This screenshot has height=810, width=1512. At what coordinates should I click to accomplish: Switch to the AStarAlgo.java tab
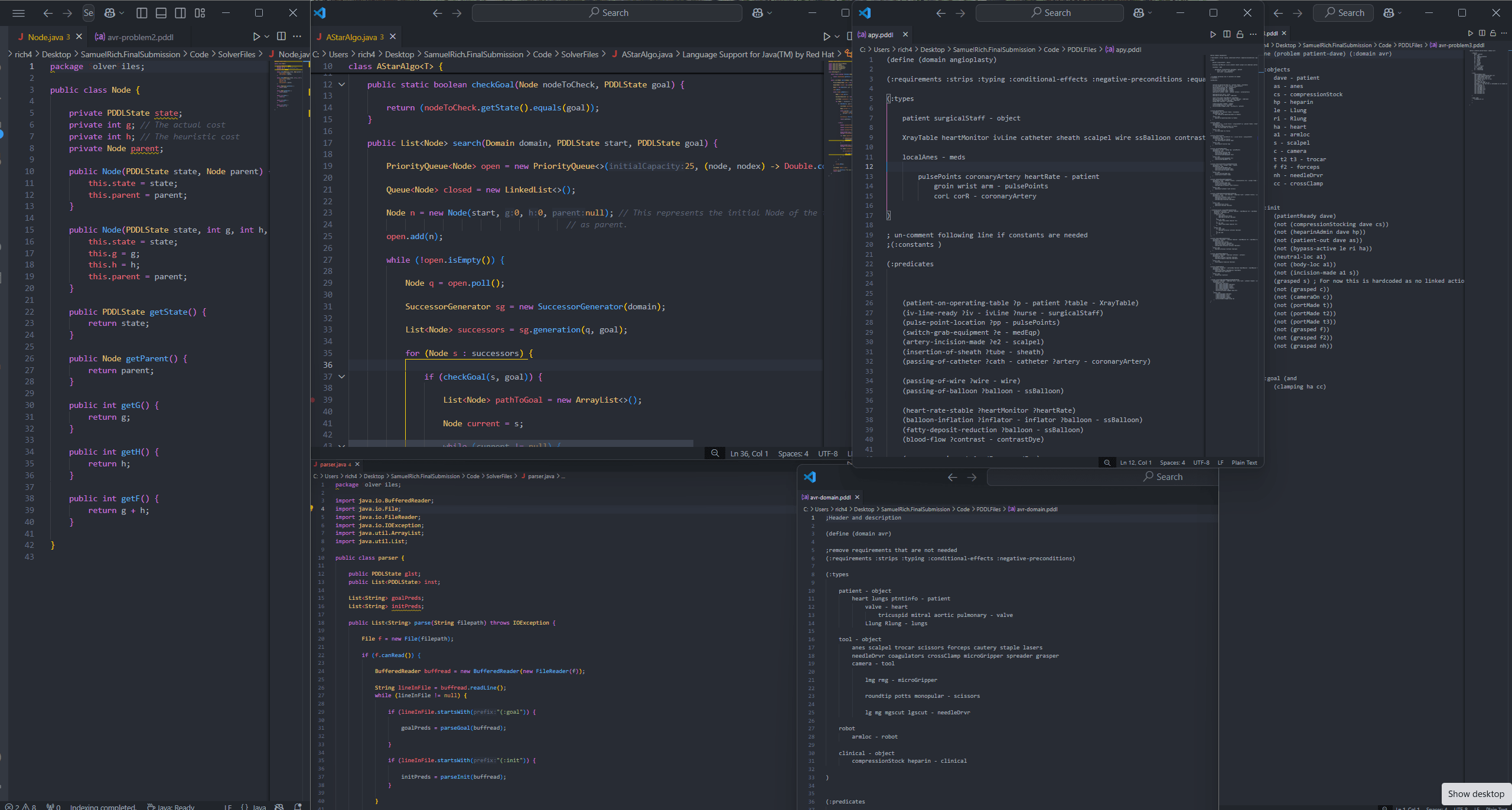351,37
